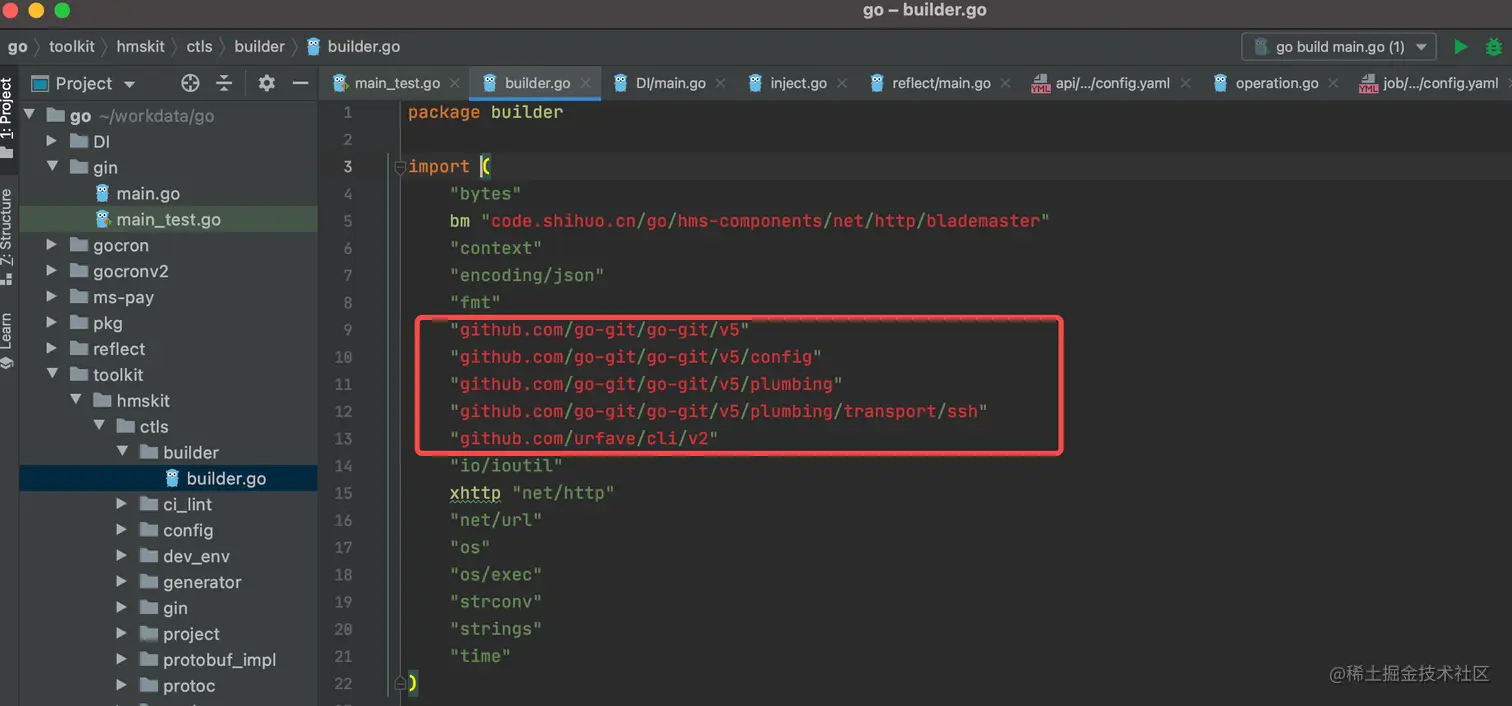Run the go build main.go configuration
This screenshot has height=706, width=1512.
point(1461,47)
